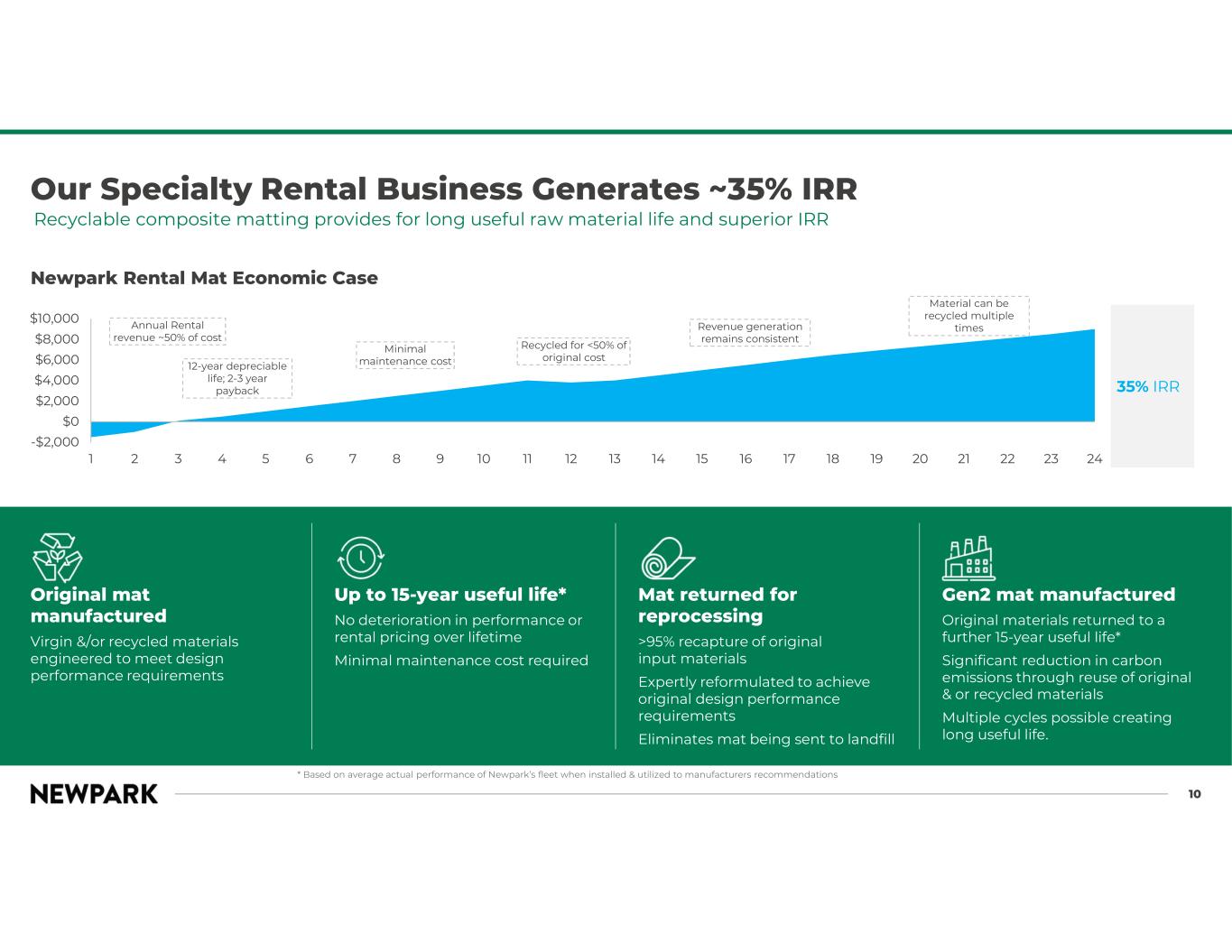Click the 'Original mat manufactured' heading
The image size is (1232, 952).
pyautogui.click(x=98, y=605)
